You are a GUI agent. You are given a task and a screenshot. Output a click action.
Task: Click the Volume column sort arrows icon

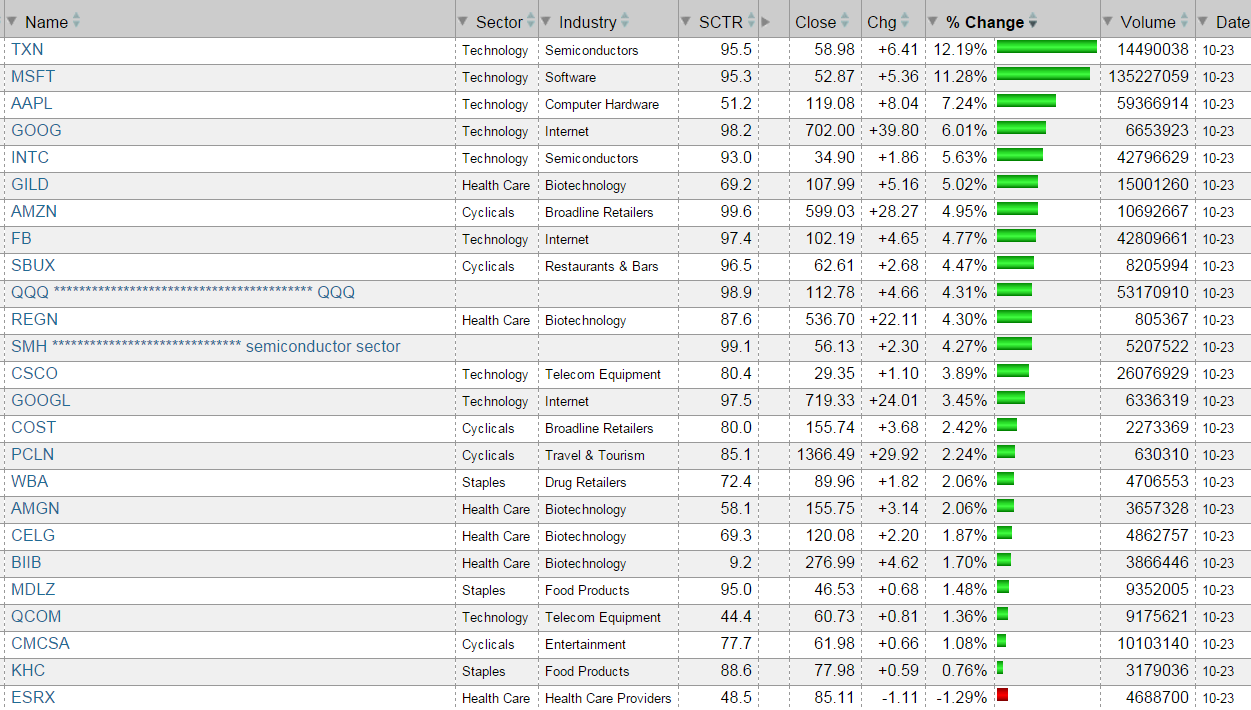tap(1185, 21)
